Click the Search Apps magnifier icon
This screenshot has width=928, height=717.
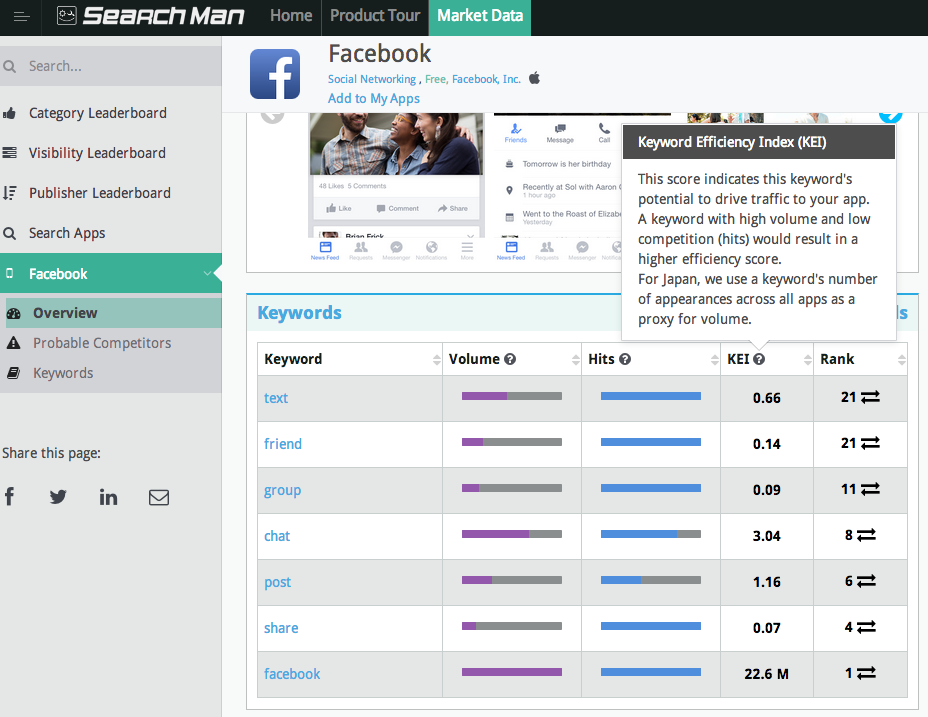click(x=9, y=233)
